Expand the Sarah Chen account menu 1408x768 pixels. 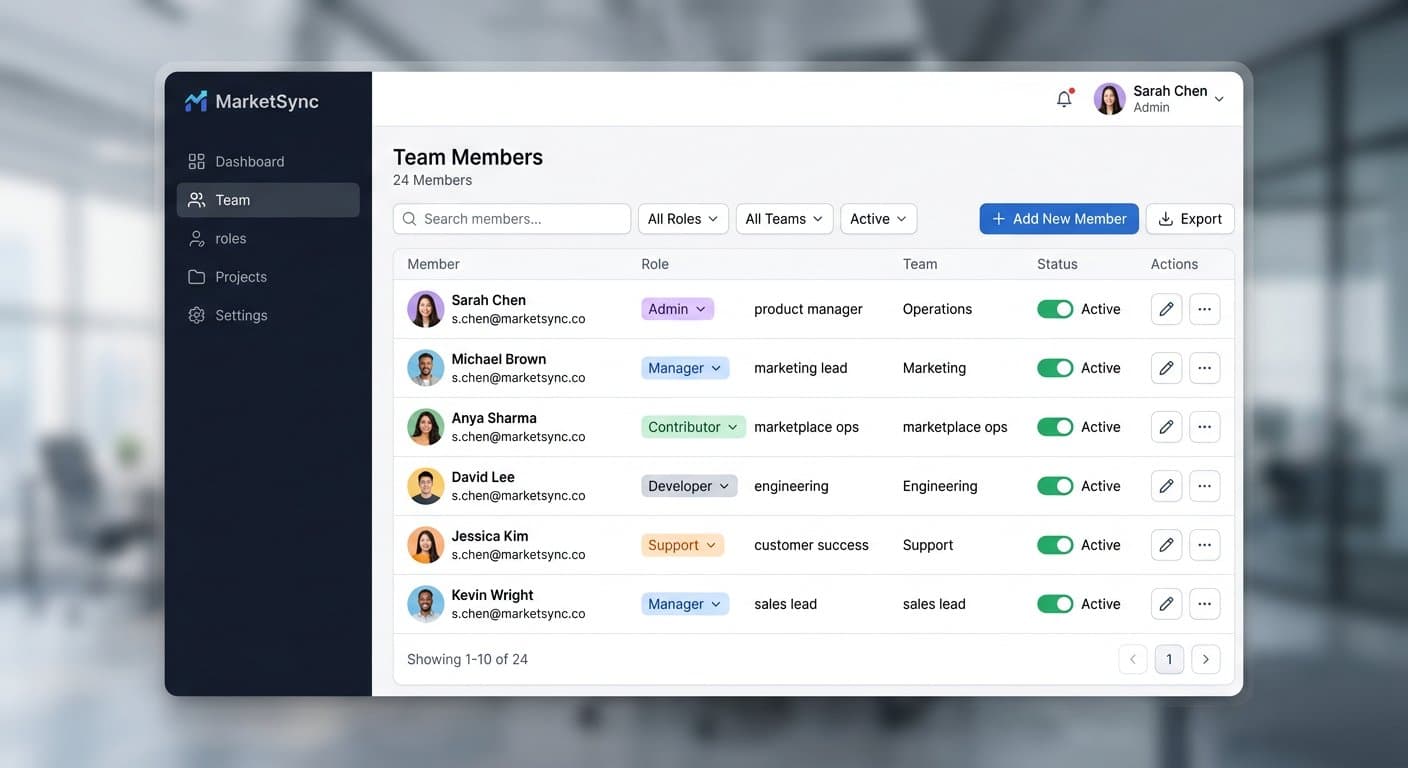pyautogui.click(x=1160, y=99)
